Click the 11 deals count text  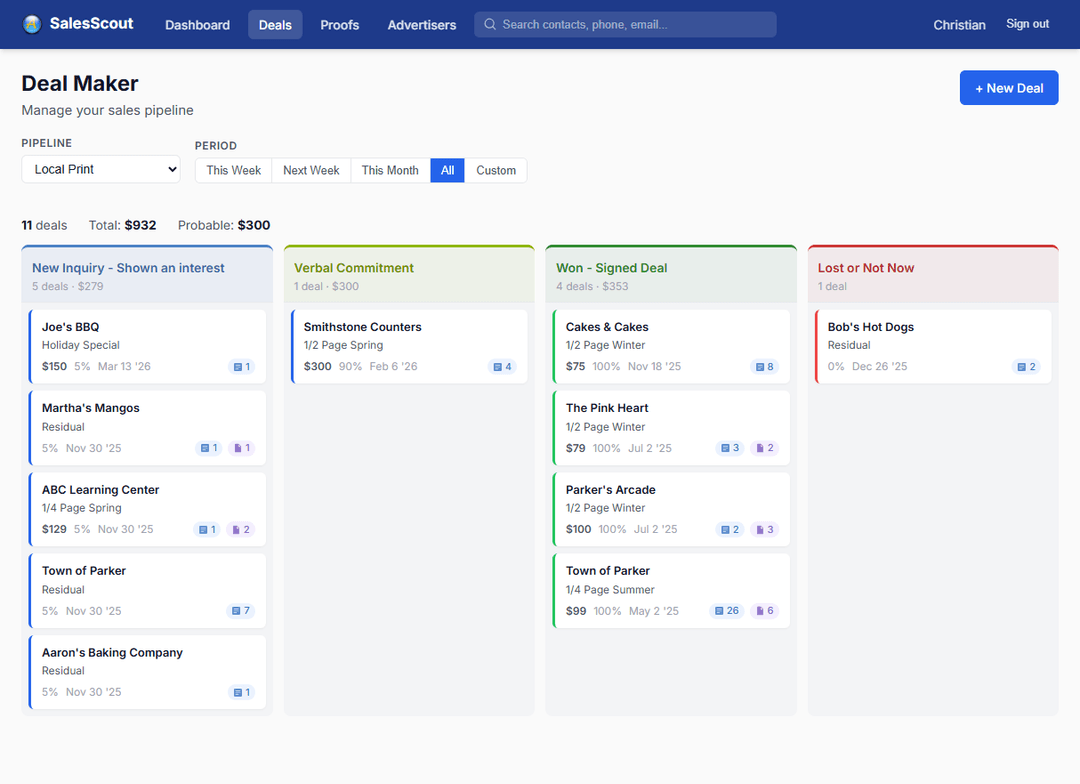[x=44, y=225]
